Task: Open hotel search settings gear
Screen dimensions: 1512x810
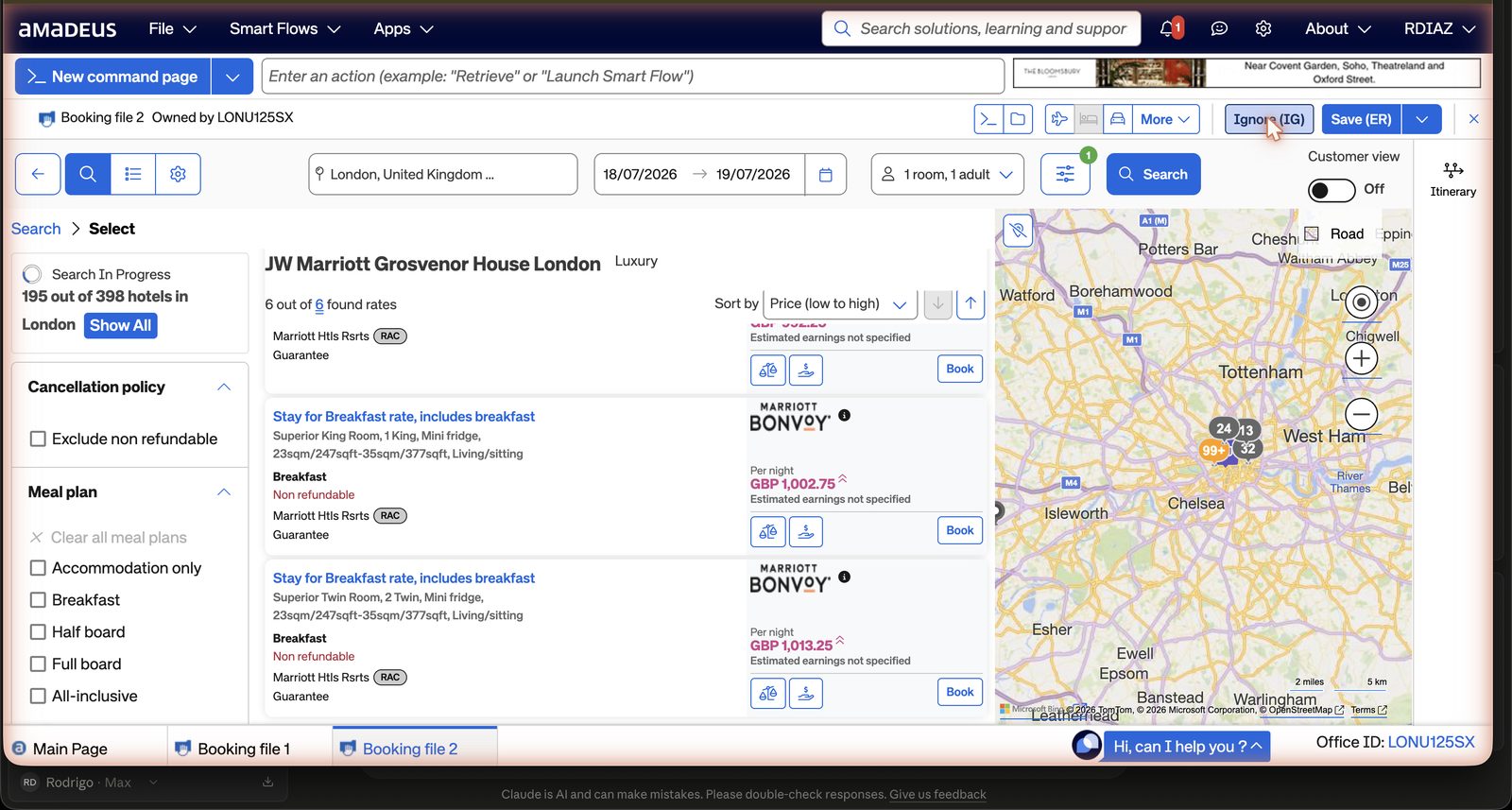Action: coord(178,174)
